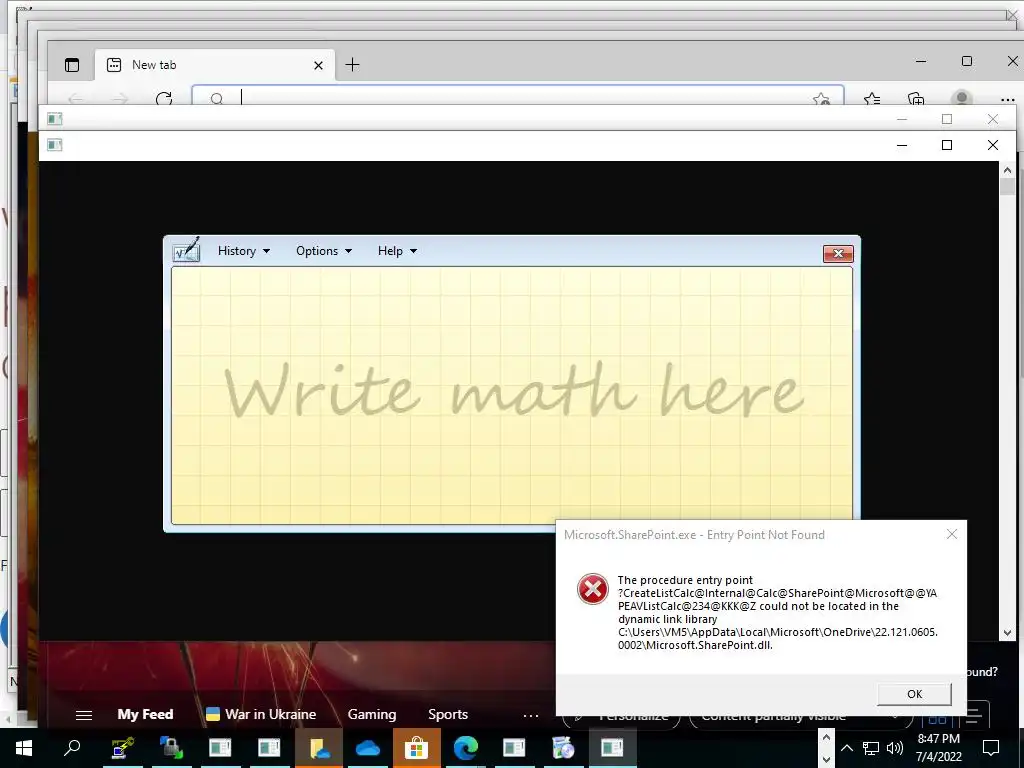Open the Options menu in Math Input Panel
Screen dimensions: 1024x768
click(323, 251)
